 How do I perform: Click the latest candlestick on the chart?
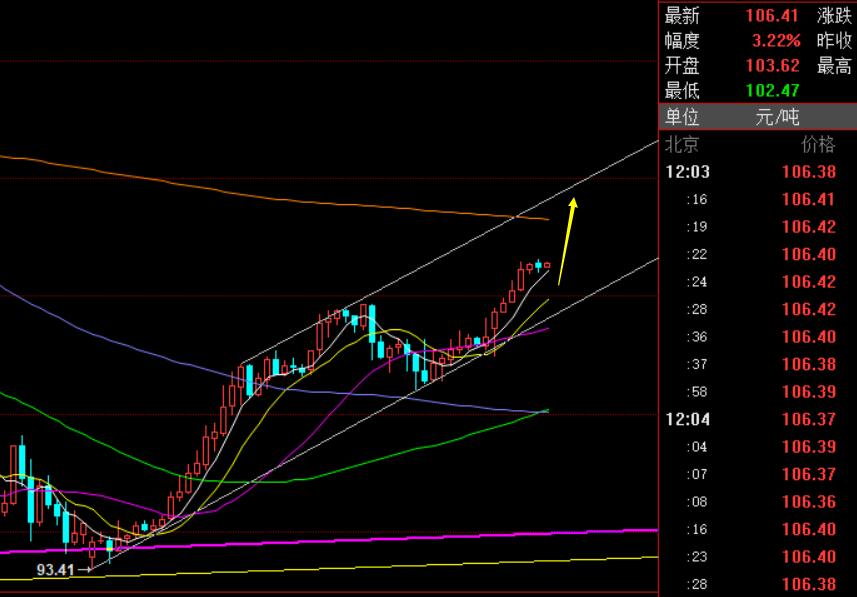pos(547,265)
